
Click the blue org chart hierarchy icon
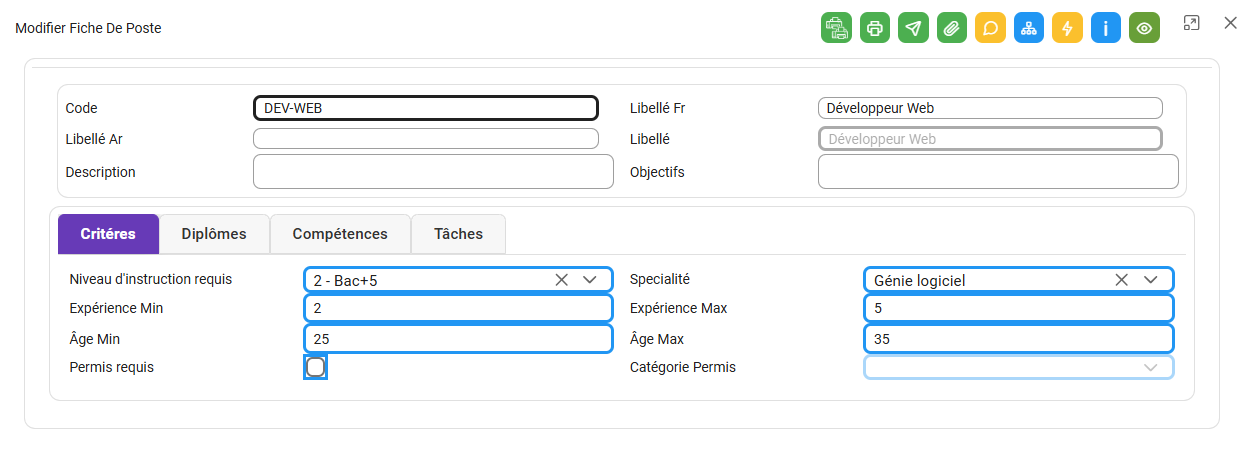point(1029,28)
